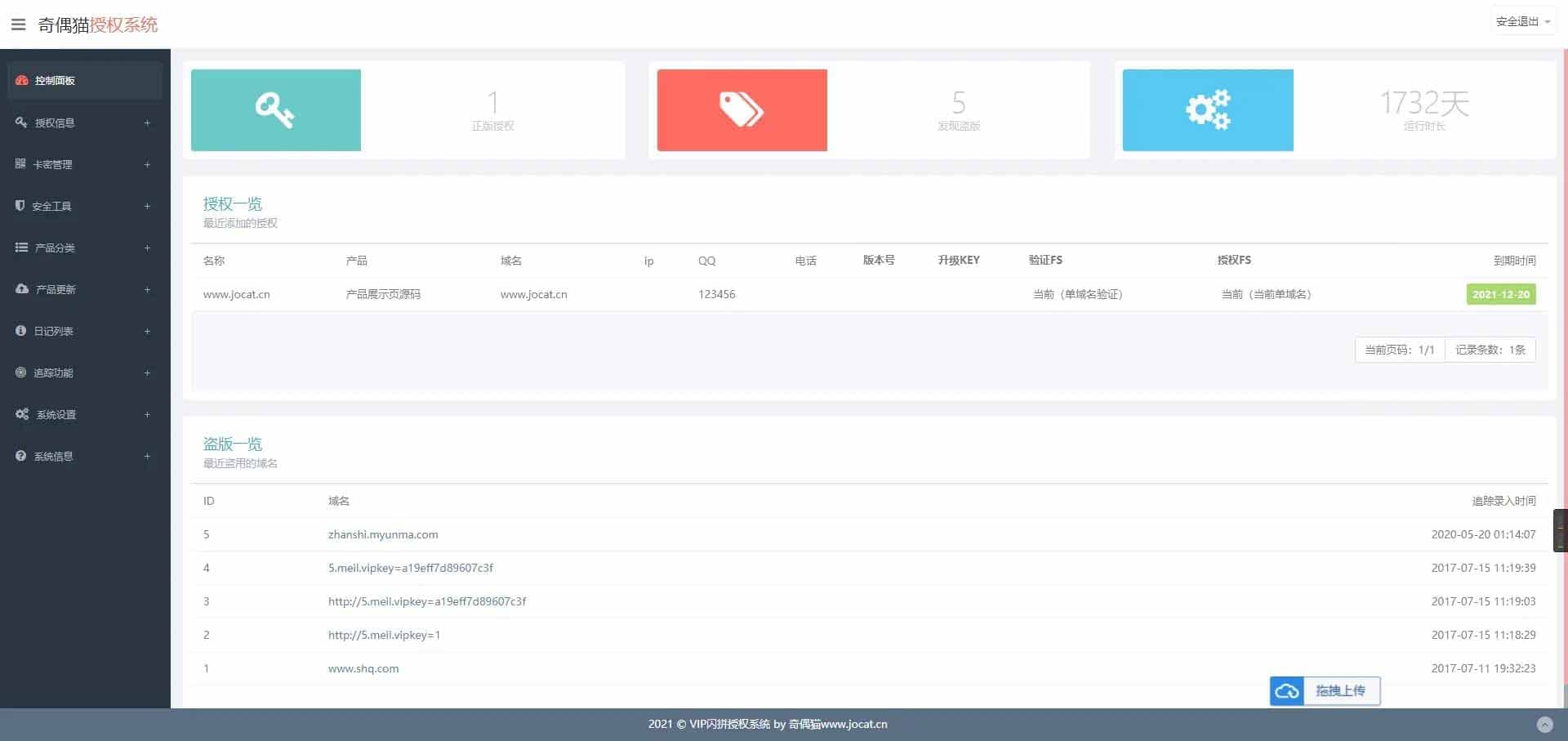Click the red tags icon tile

(742, 110)
